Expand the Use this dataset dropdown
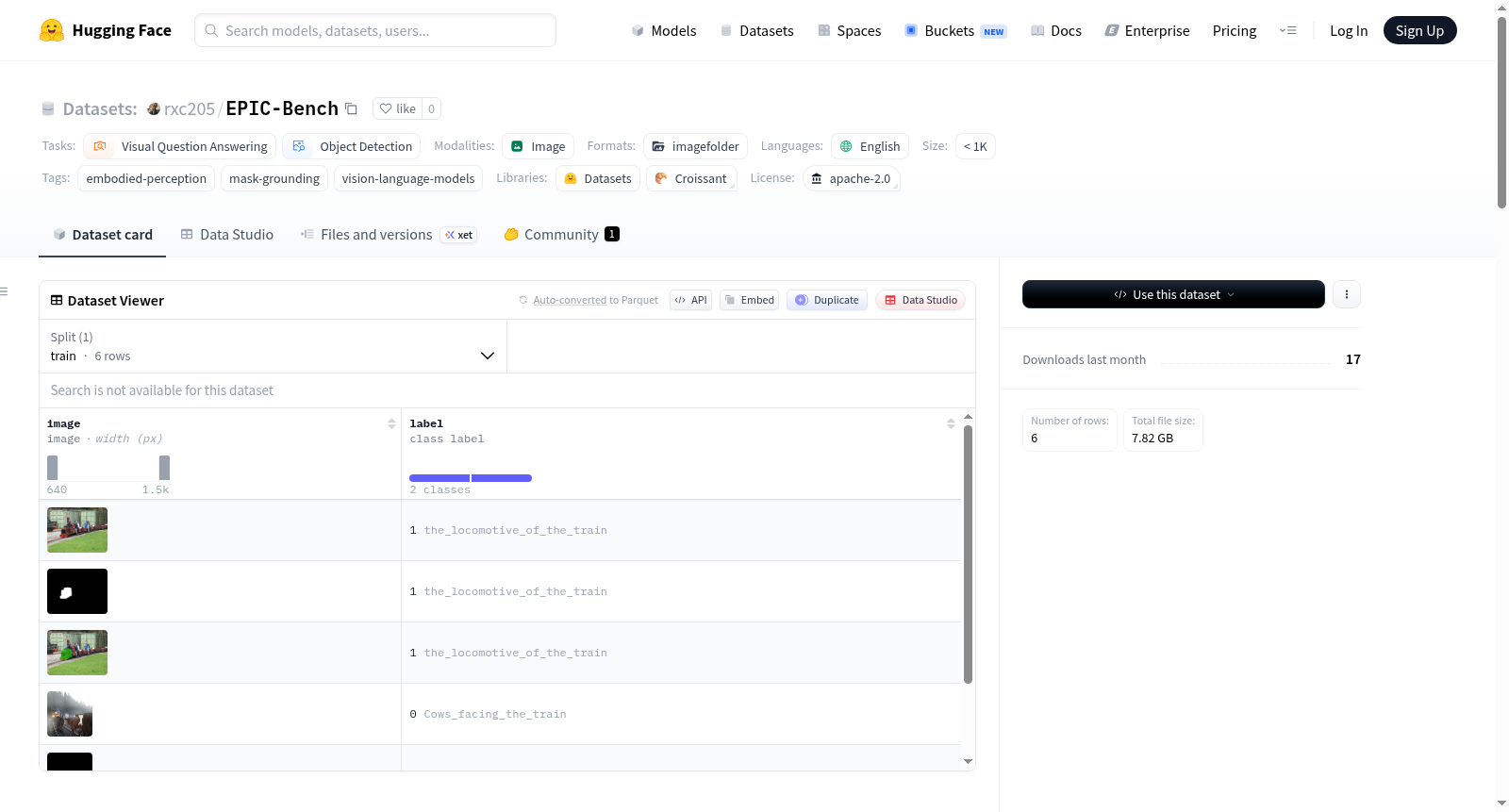This screenshot has height=812, width=1509. (x=1173, y=294)
